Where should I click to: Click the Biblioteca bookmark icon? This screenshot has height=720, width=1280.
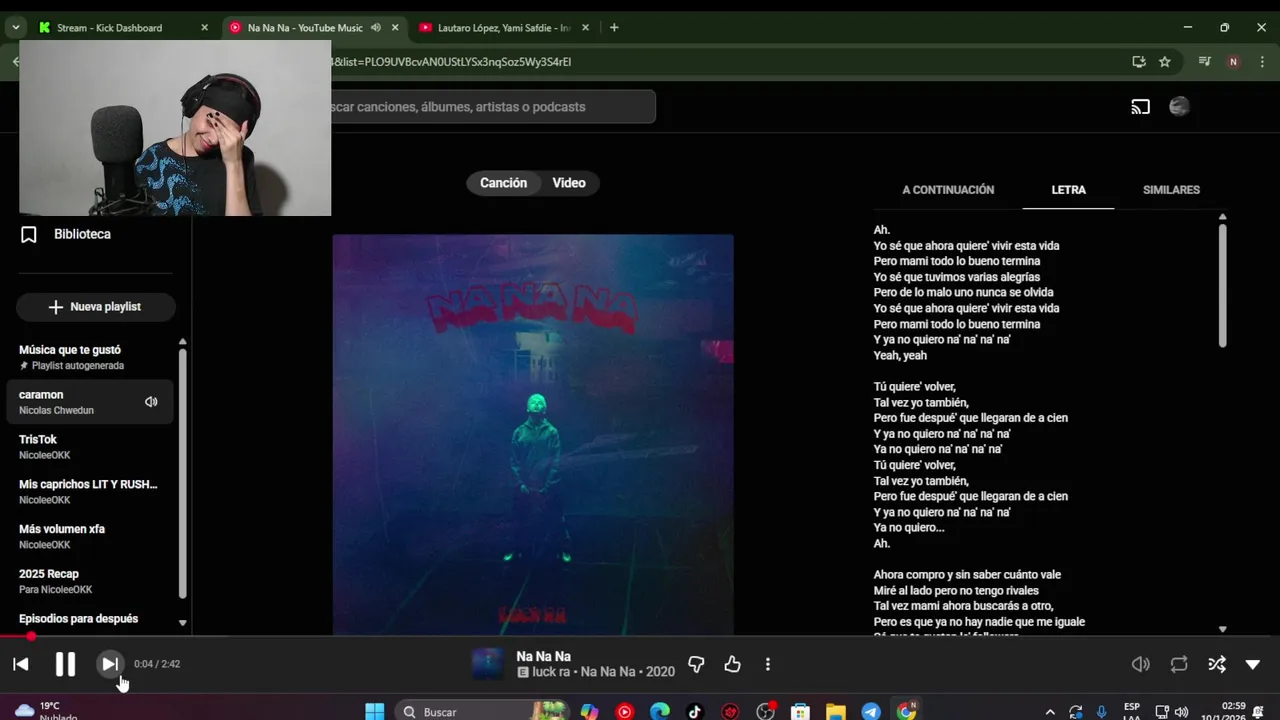pyautogui.click(x=29, y=234)
